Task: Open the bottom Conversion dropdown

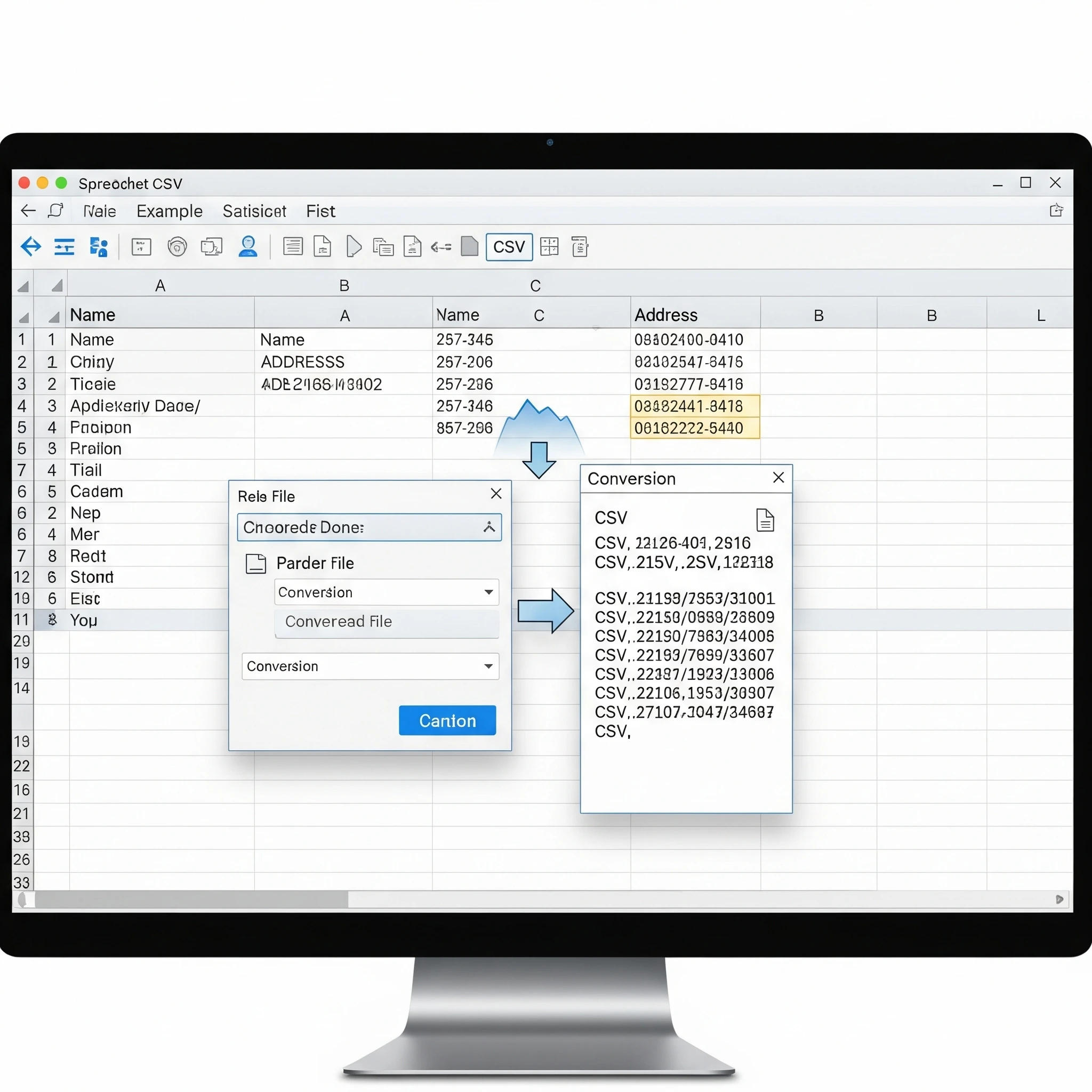Action: click(x=488, y=667)
